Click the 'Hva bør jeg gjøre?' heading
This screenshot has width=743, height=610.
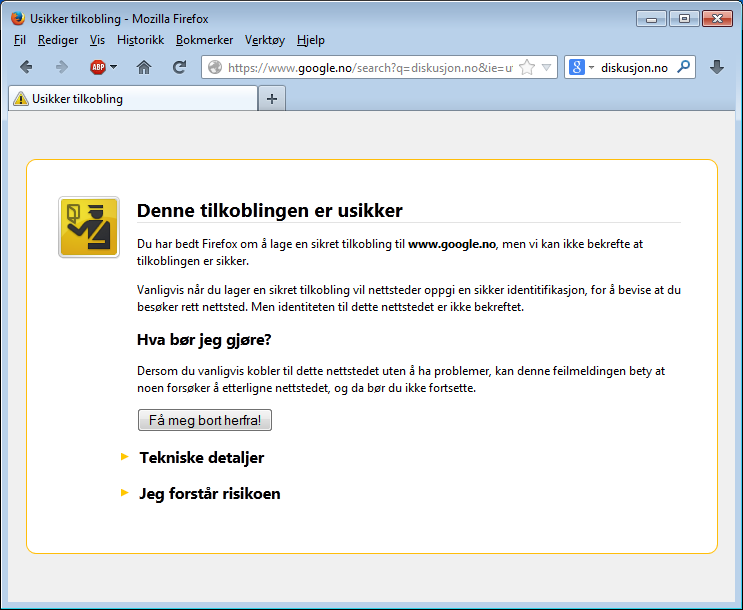204,340
